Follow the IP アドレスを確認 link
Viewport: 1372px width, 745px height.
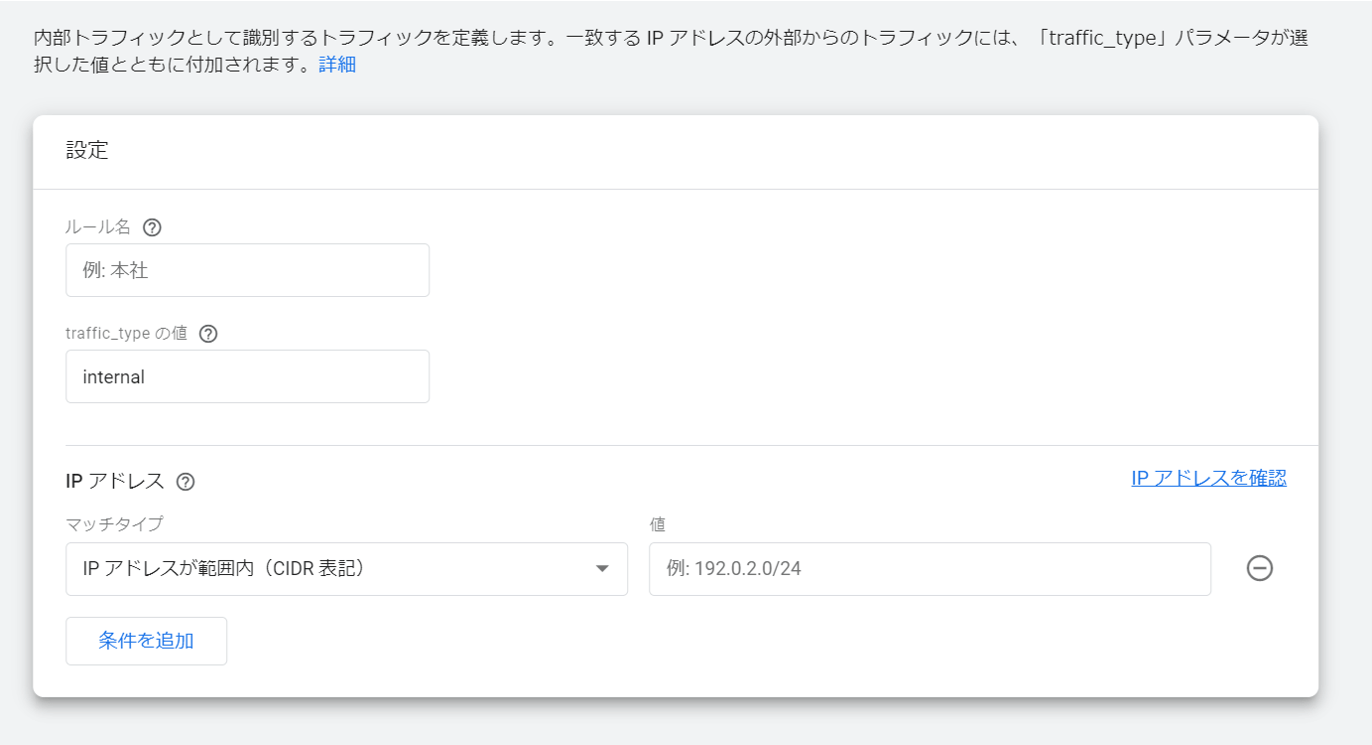(x=1208, y=478)
